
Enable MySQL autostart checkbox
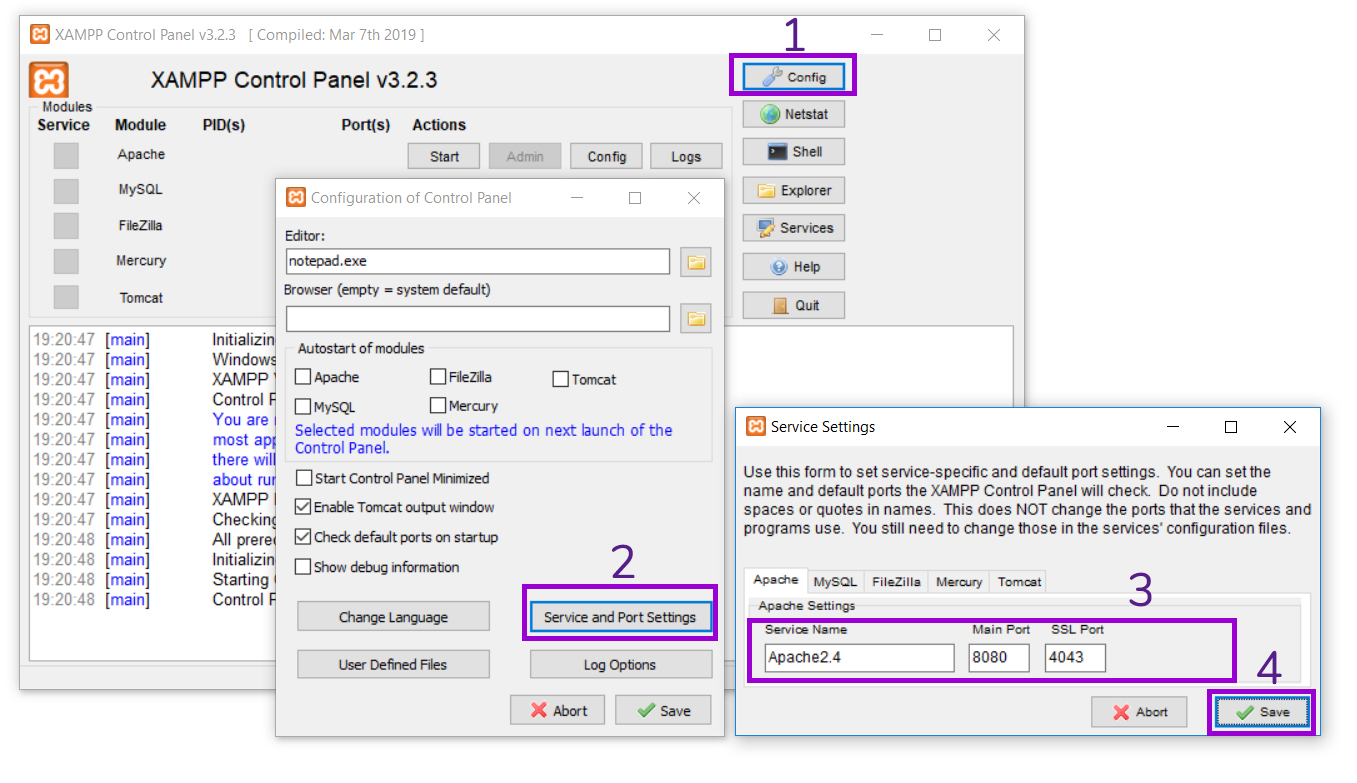point(303,407)
